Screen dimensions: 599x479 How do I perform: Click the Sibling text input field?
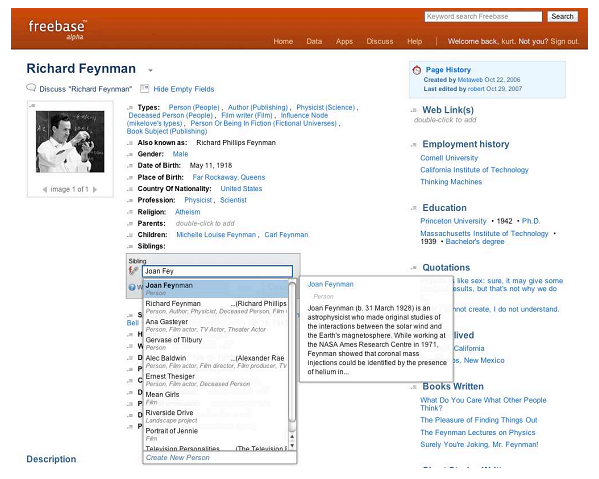217,271
